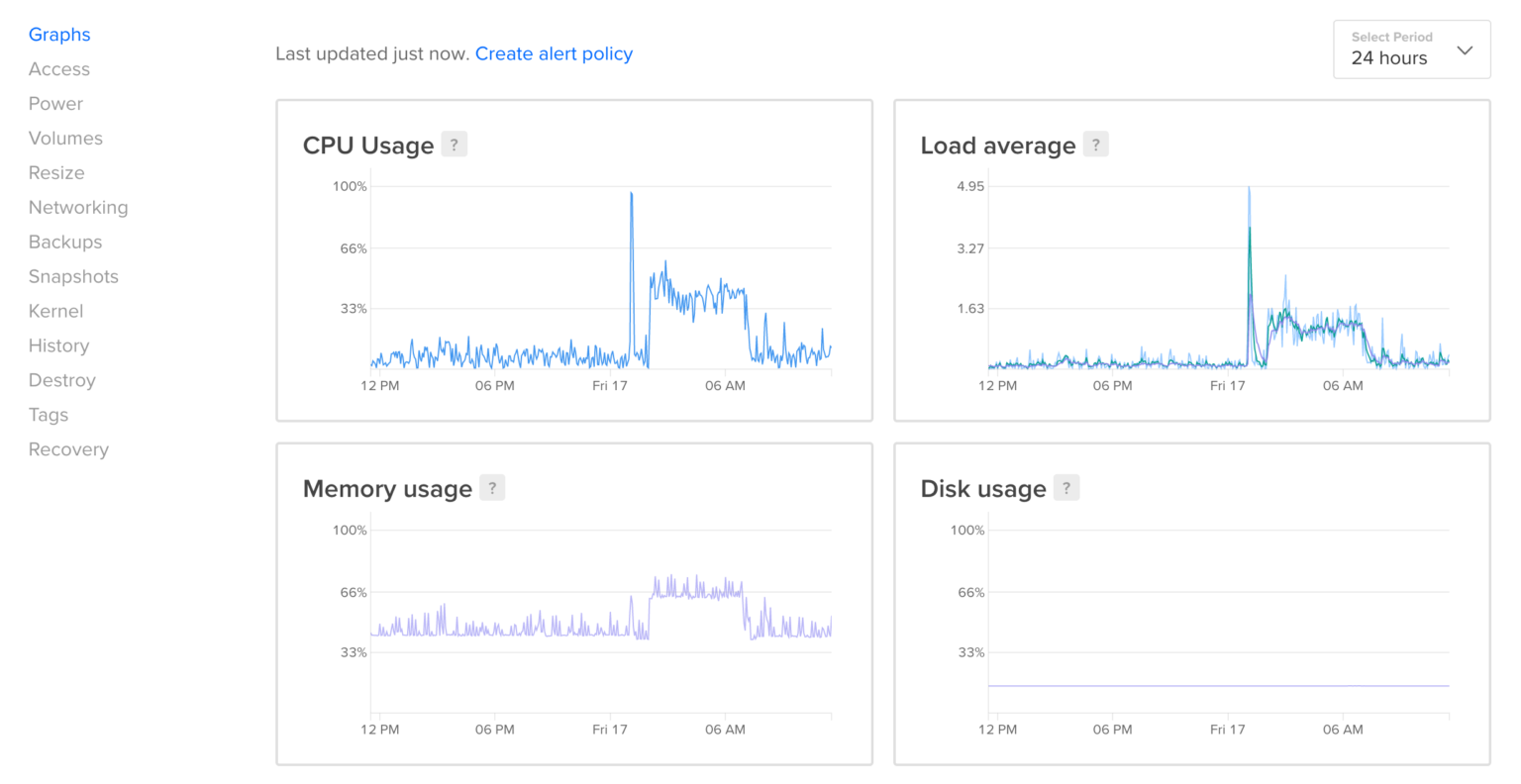The image size is (1521, 784).
Task: Click the Destroy option
Action: point(62,380)
